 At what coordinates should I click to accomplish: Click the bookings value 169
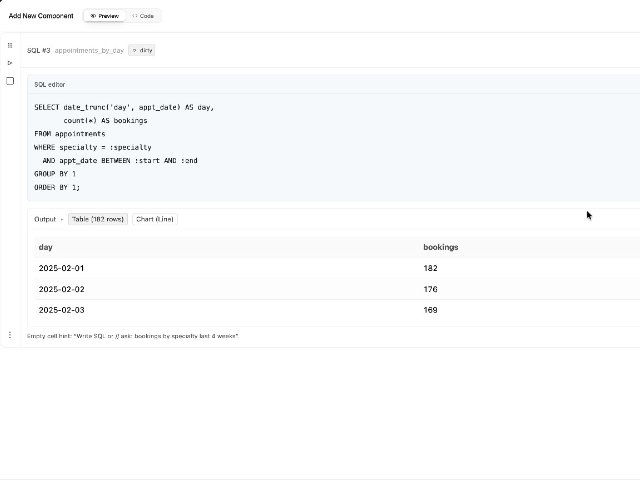click(430, 310)
